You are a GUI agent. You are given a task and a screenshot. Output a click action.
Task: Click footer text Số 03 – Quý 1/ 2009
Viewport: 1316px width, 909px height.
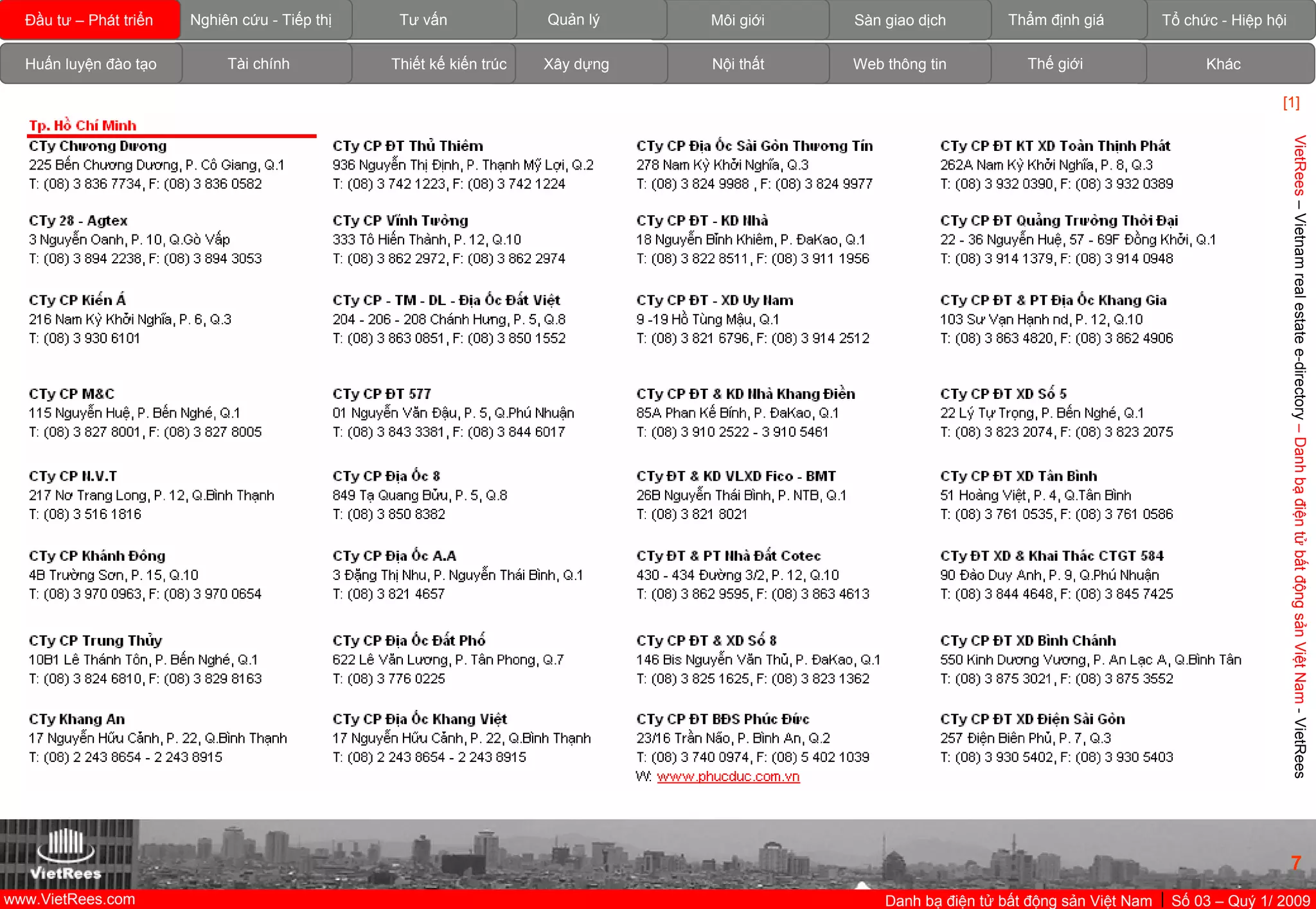1240,900
